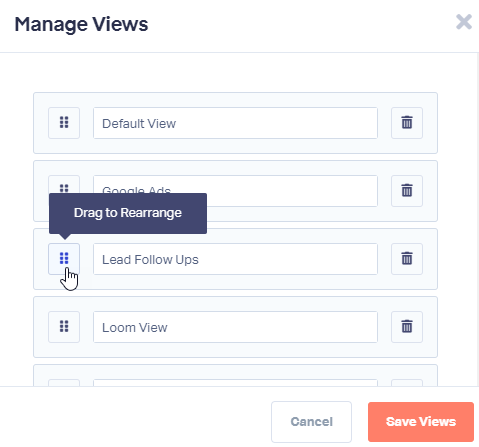Delete the Lead Follow Ups view
479x447 pixels.
pyautogui.click(x=407, y=259)
